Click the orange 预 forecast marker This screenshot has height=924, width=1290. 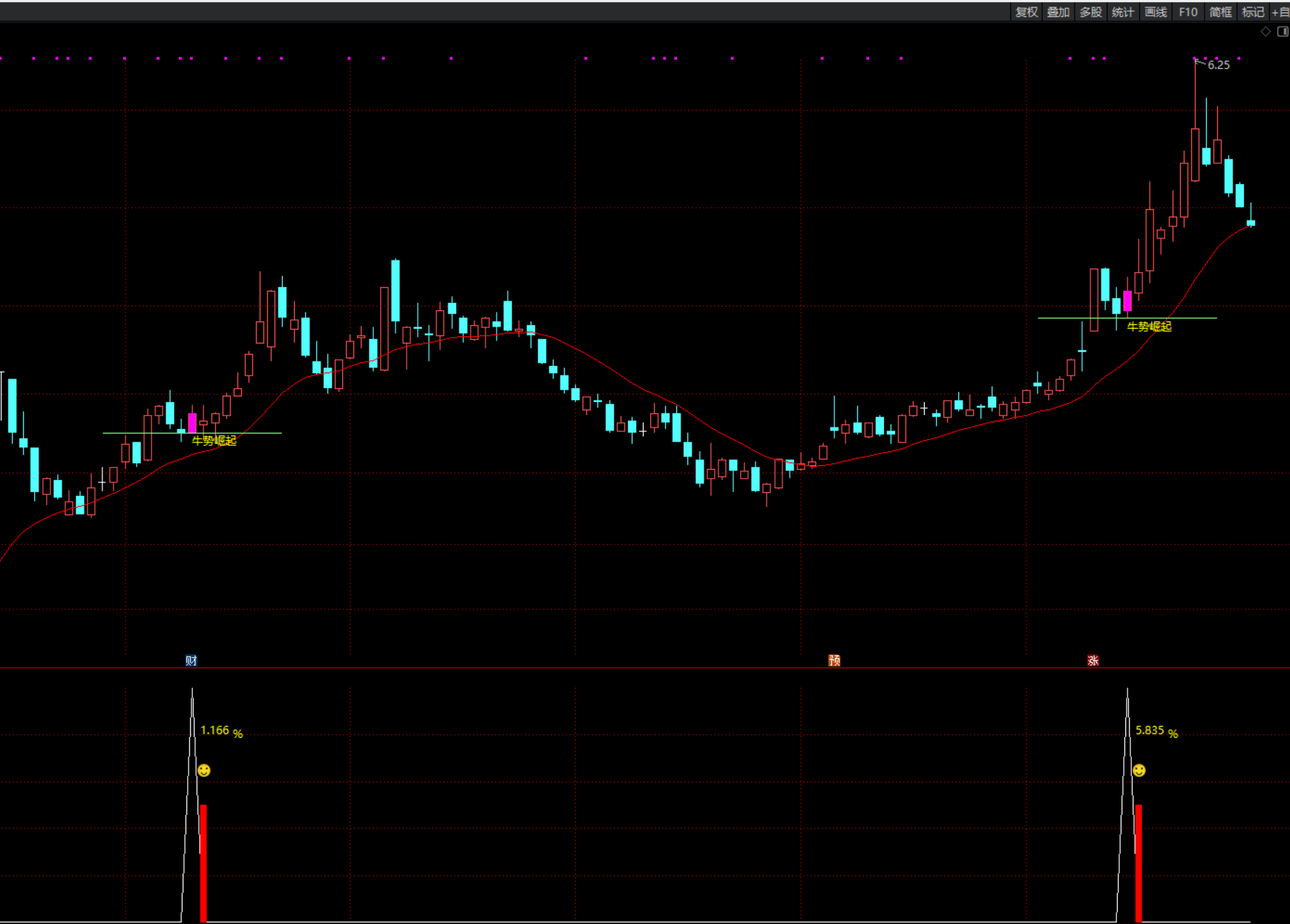834,660
